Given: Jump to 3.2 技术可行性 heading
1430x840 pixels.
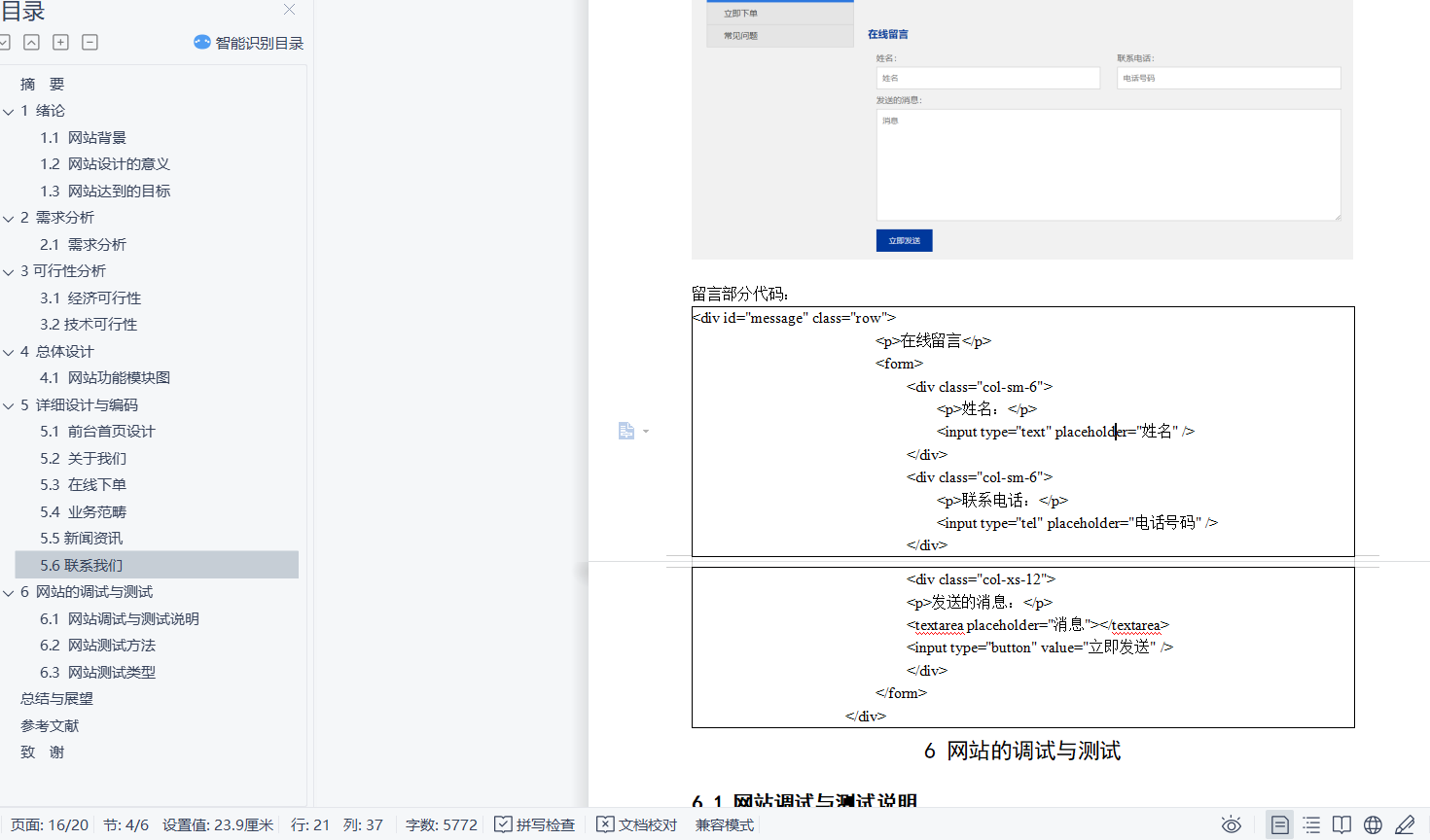Looking at the screenshot, I should [x=89, y=325].
